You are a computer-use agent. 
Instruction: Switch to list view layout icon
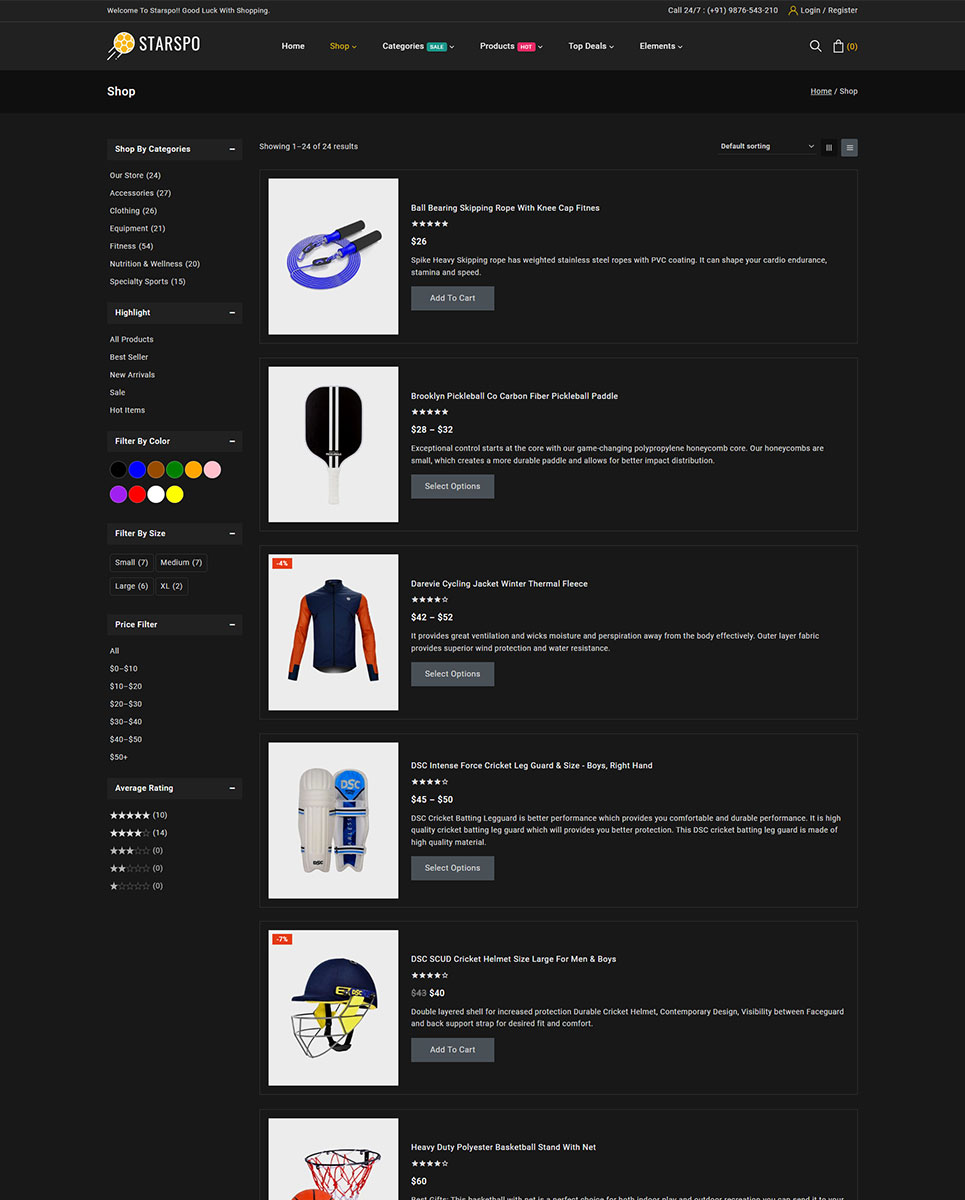(849, 147)
